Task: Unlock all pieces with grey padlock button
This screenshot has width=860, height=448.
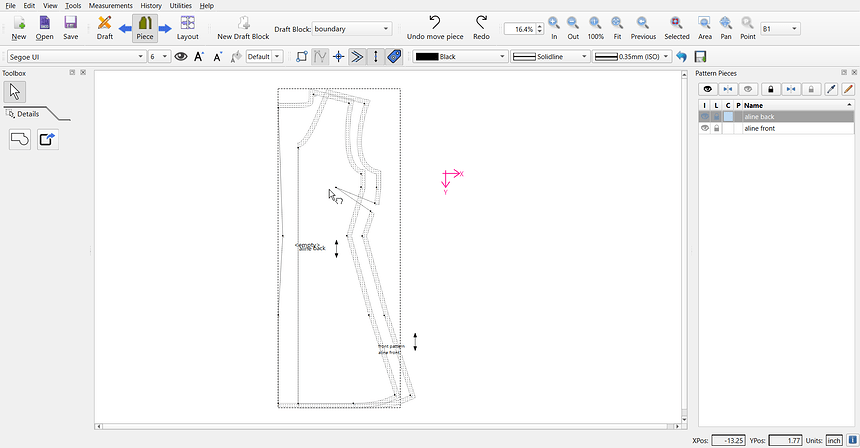Action: pyautogui.click(x=811, y=89)
